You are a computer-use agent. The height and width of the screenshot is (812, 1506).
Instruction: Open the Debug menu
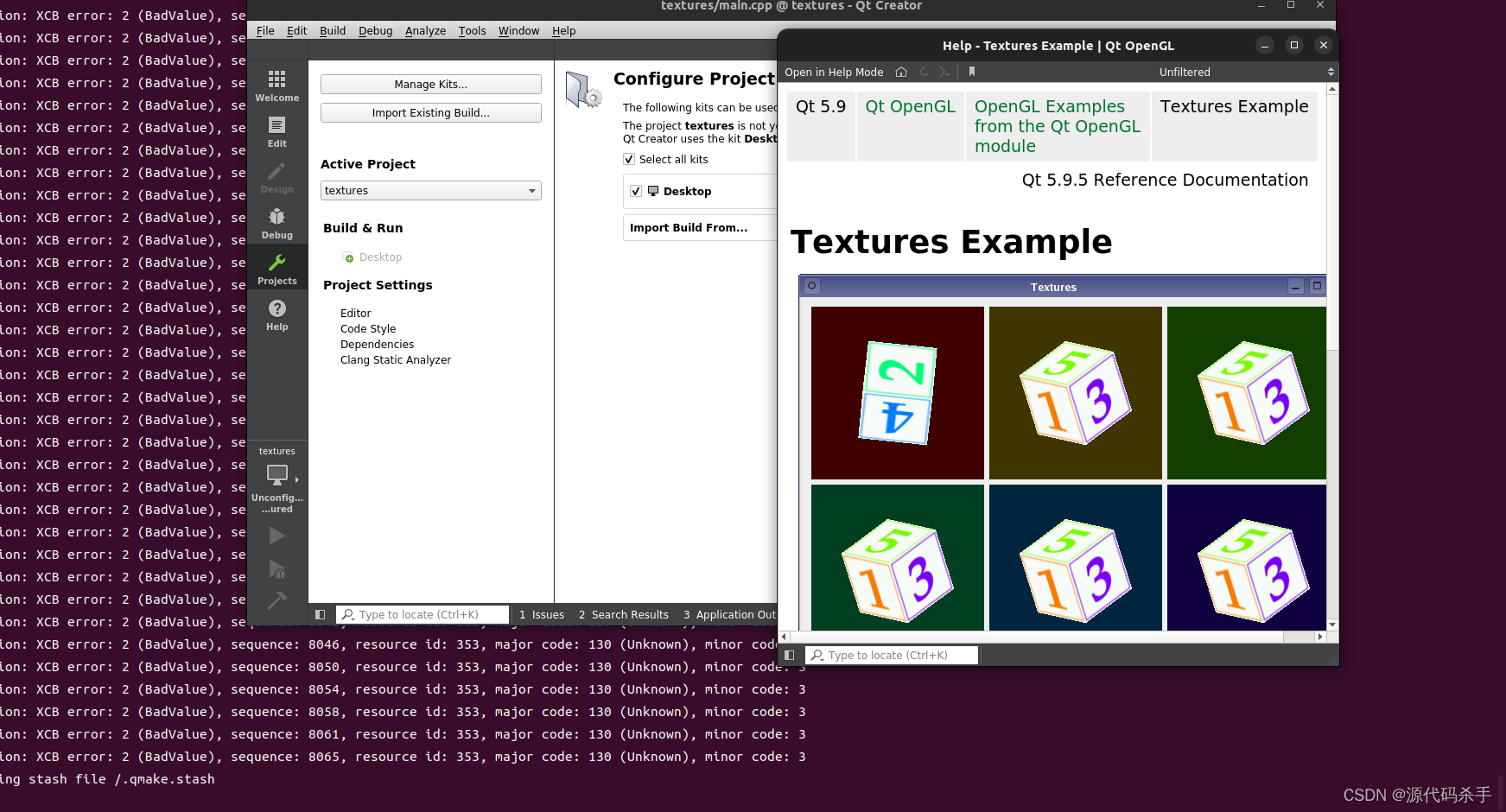click(375, 30)
